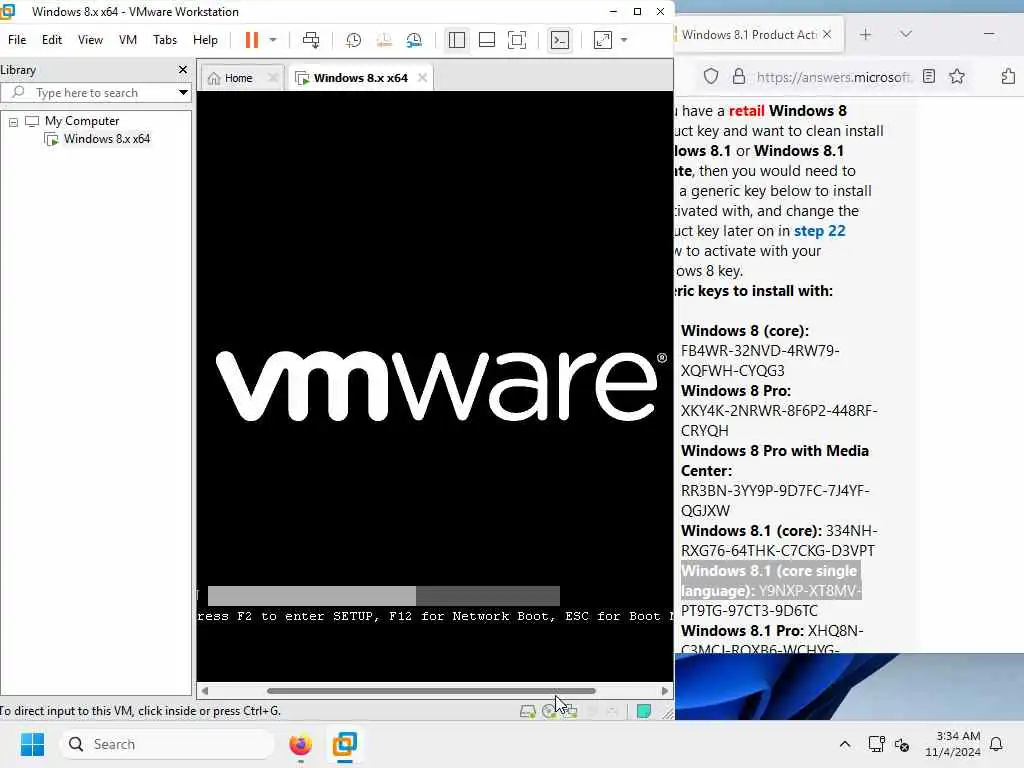Click the Windows 8 Pro key XKY4K-2NRWR text
The width and height of the screenshot is (1024, 768).
(779, 421)
